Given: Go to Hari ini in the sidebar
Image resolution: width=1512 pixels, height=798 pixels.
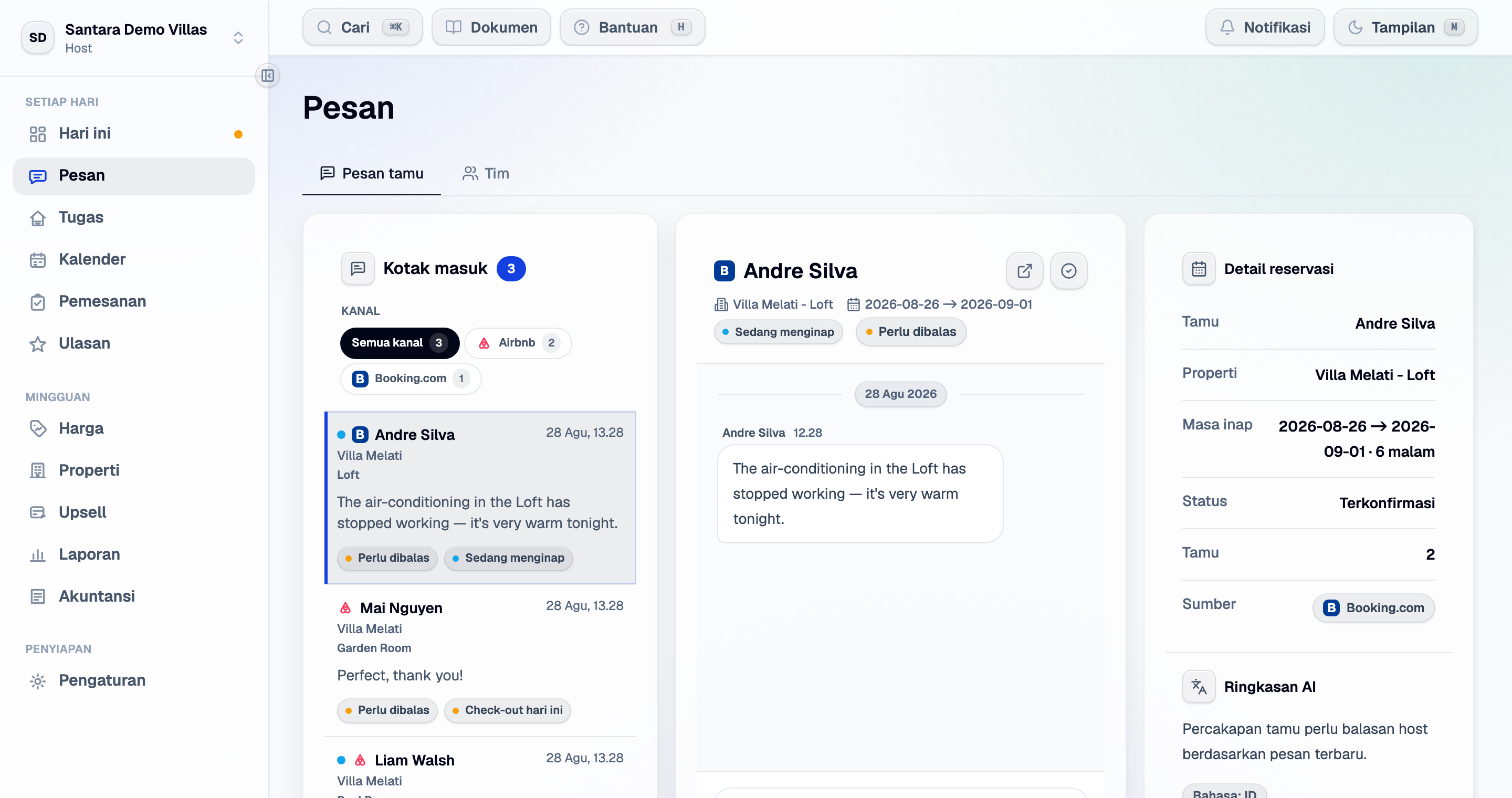Looking at the screenshot, I should (134, 134).
